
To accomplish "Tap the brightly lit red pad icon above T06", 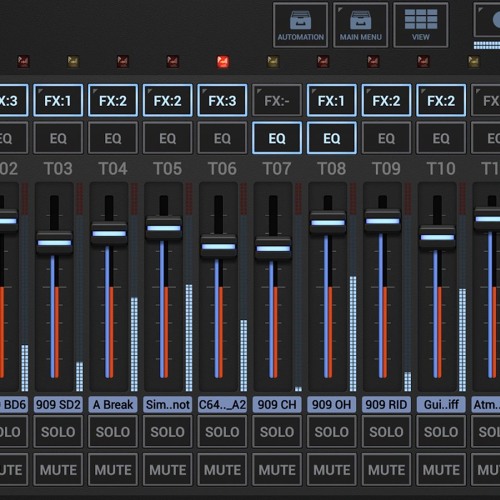I will coord(223,62).
